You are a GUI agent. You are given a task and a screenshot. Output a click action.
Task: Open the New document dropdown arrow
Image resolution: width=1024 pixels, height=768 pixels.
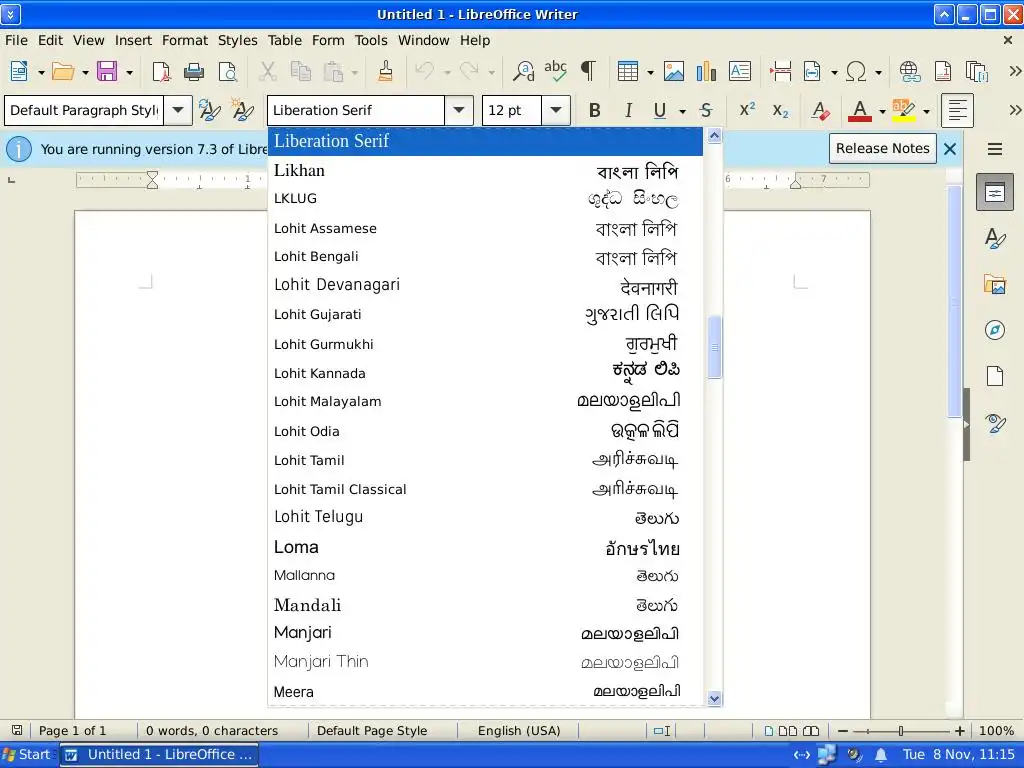point(40,72)
